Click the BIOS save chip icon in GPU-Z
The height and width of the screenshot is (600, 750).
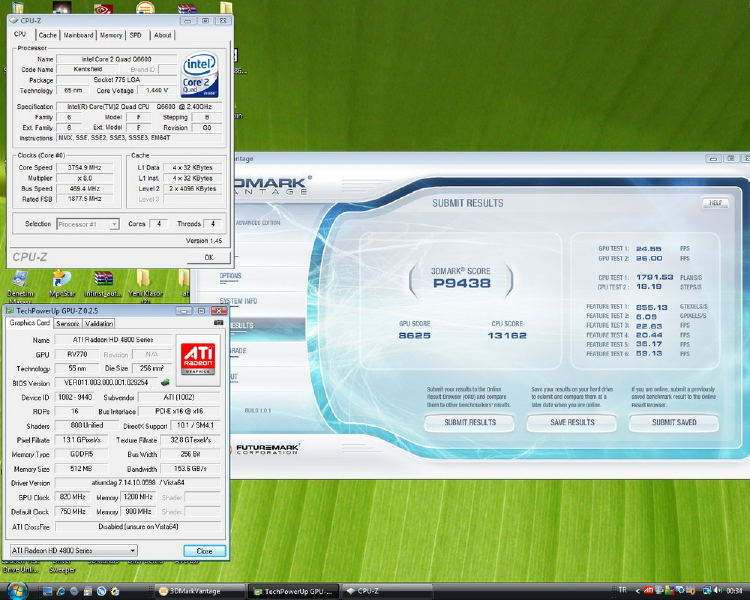165,382
